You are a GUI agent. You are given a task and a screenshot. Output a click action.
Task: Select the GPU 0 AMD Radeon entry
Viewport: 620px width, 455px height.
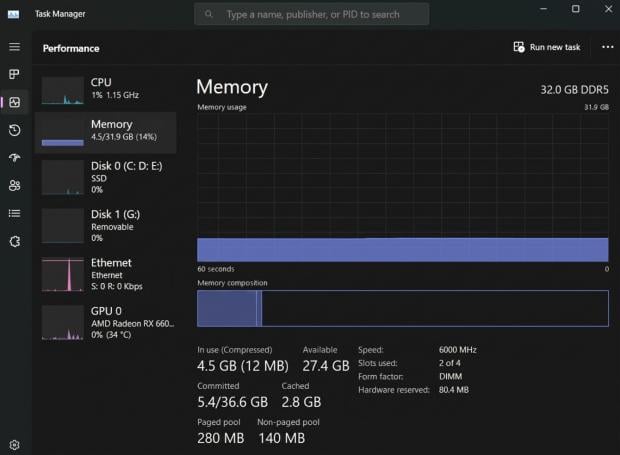click(106, 322)
